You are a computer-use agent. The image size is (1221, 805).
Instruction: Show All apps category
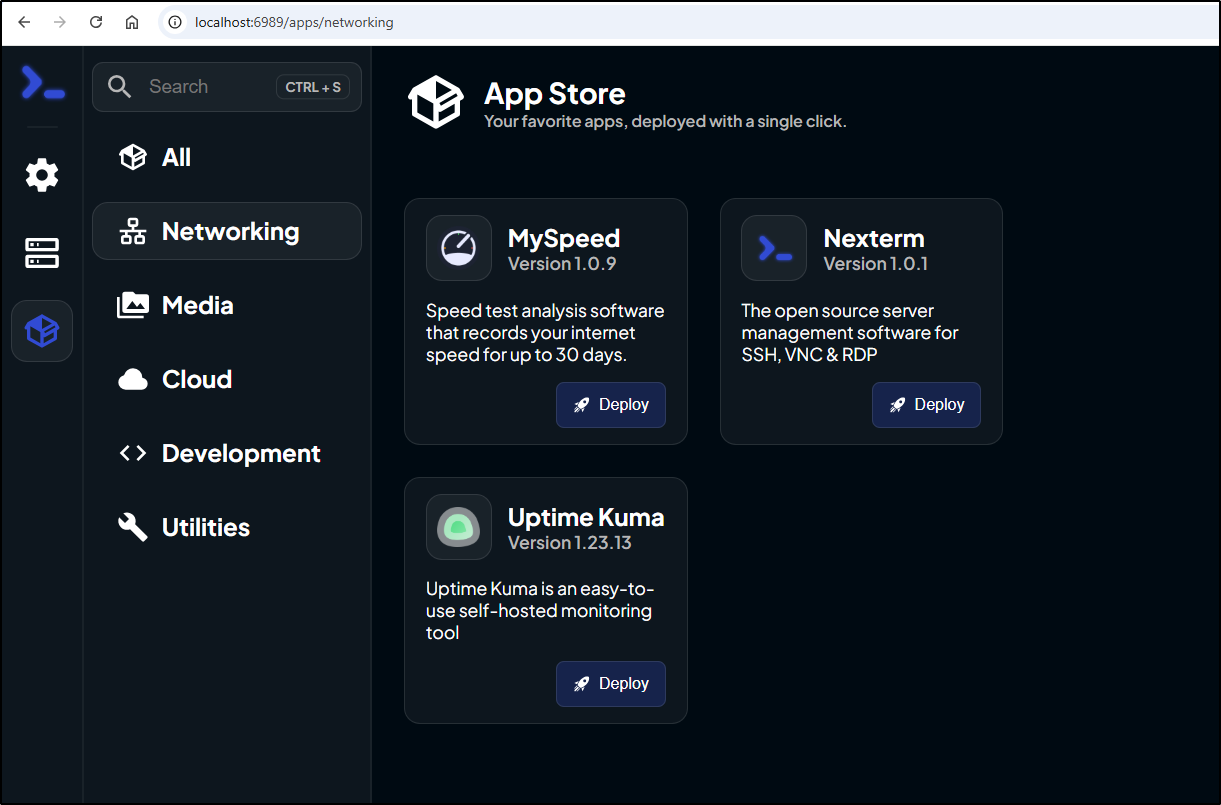(227, 157)
